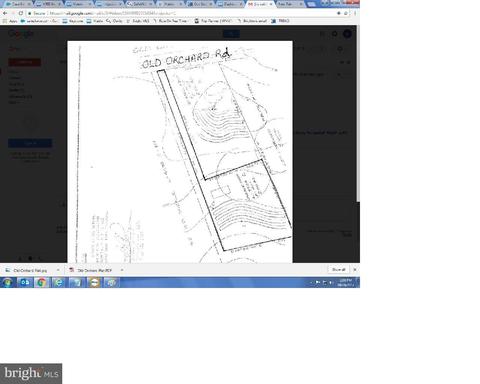This screenshot has height=384, width=480.
Task: Open the Google apps grid icon
Action: (x=322, y=34)
